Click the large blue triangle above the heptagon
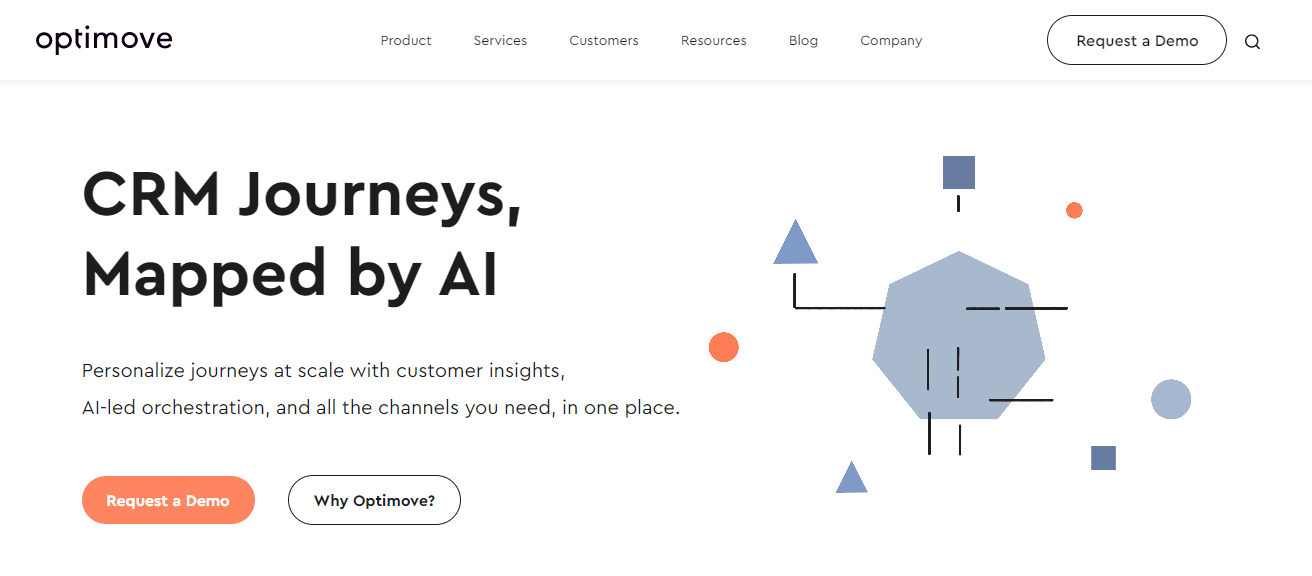 (x=796, y=245)
